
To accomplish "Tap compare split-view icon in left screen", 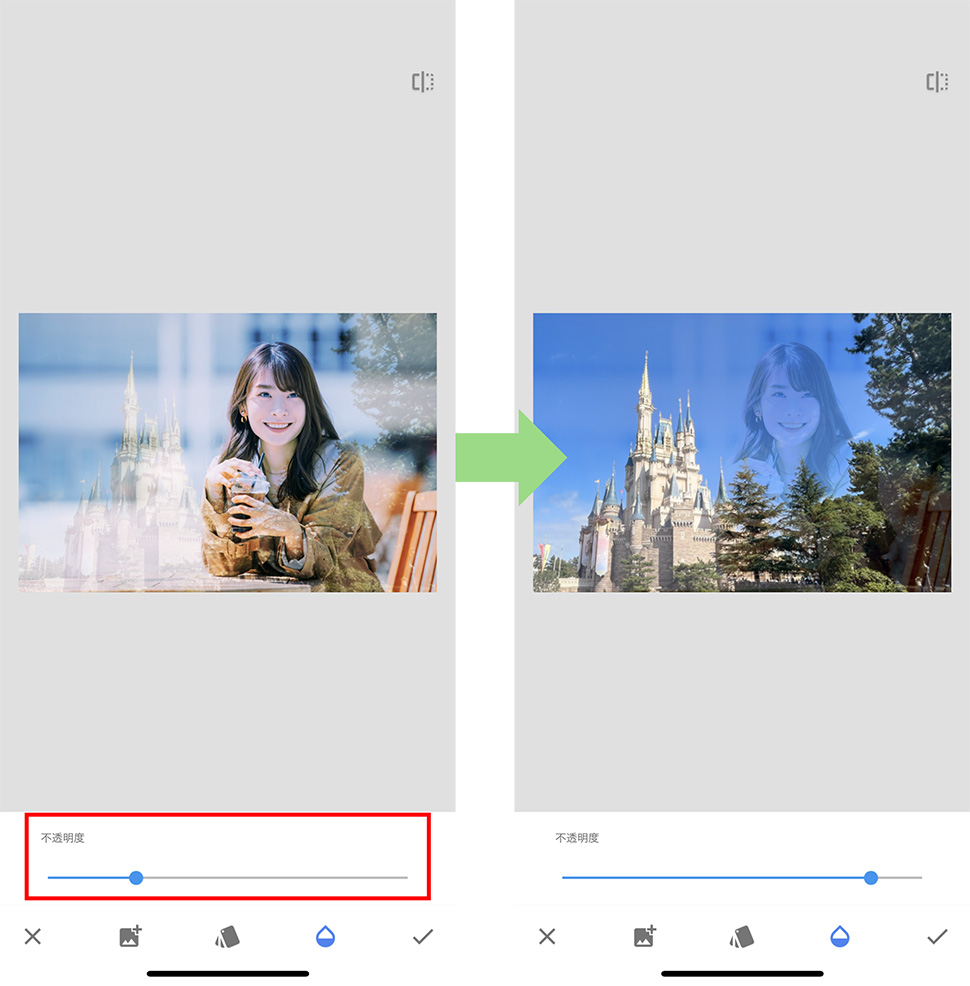I will pos(422,82).
